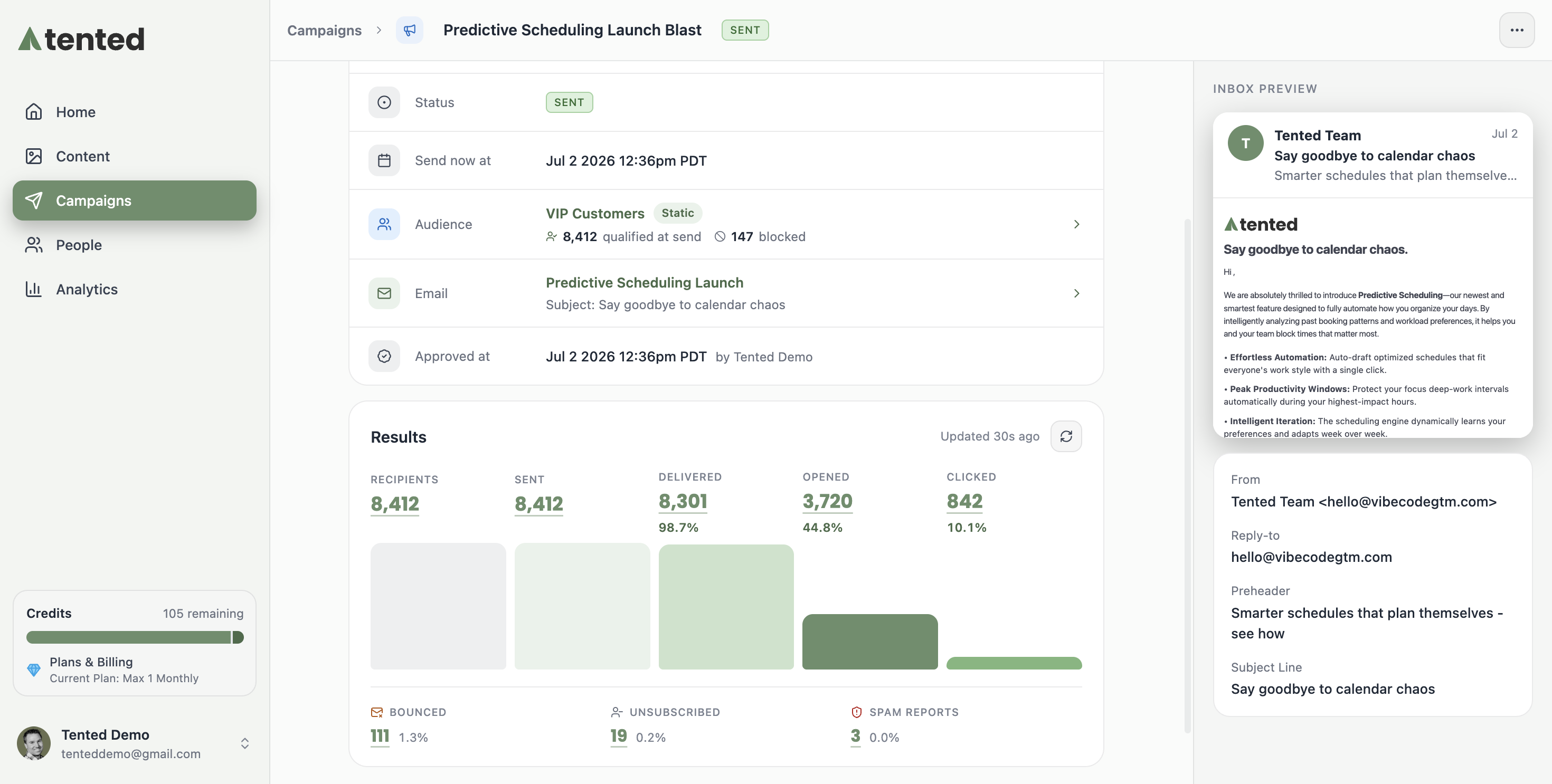Viewport: 1552px width, 784px height.
Task: Click the Spam Reports shield icon
Action: (856, 712)
